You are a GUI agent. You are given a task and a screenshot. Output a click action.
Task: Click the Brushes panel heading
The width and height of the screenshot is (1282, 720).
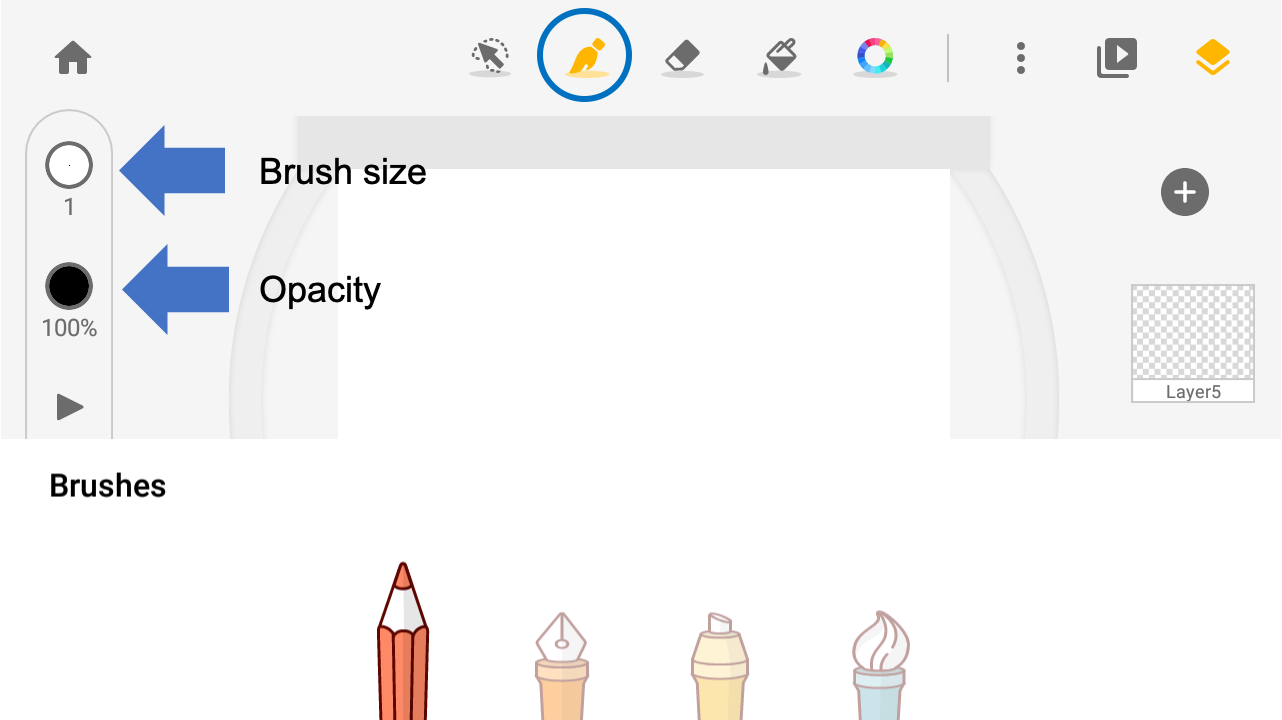(108, 486)
